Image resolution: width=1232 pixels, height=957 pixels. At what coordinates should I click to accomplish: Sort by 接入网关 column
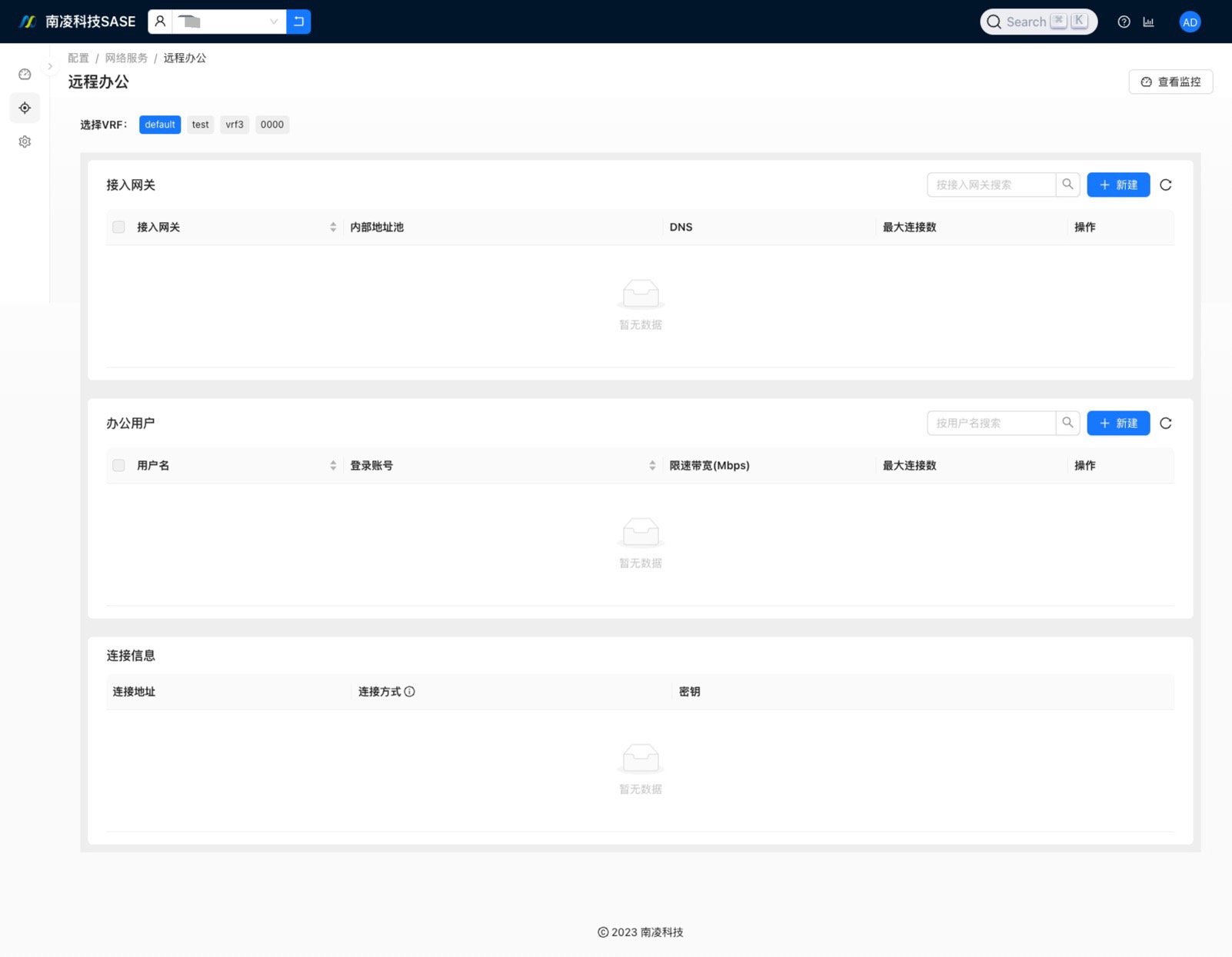click(333, 227)
